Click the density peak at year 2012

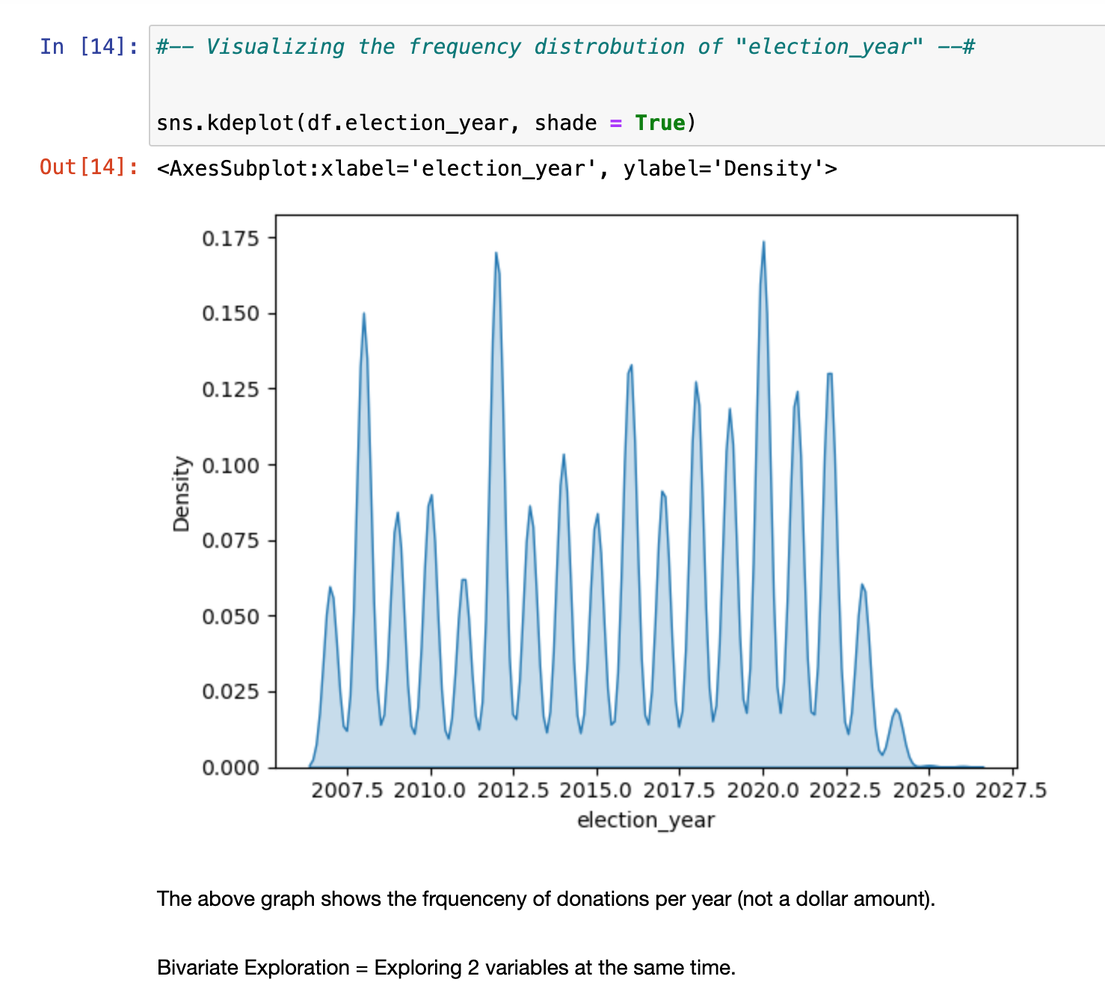pos(496,256)
